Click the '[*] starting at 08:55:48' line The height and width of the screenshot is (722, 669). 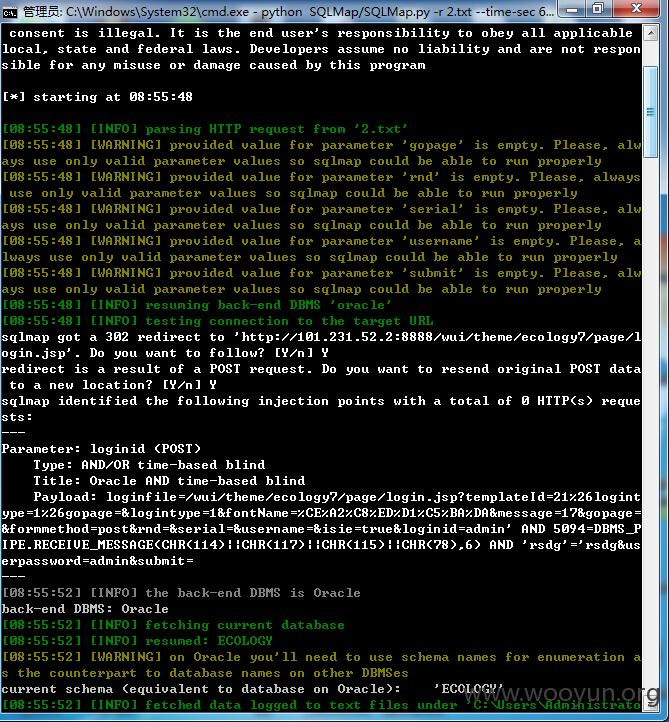point(97,97)
